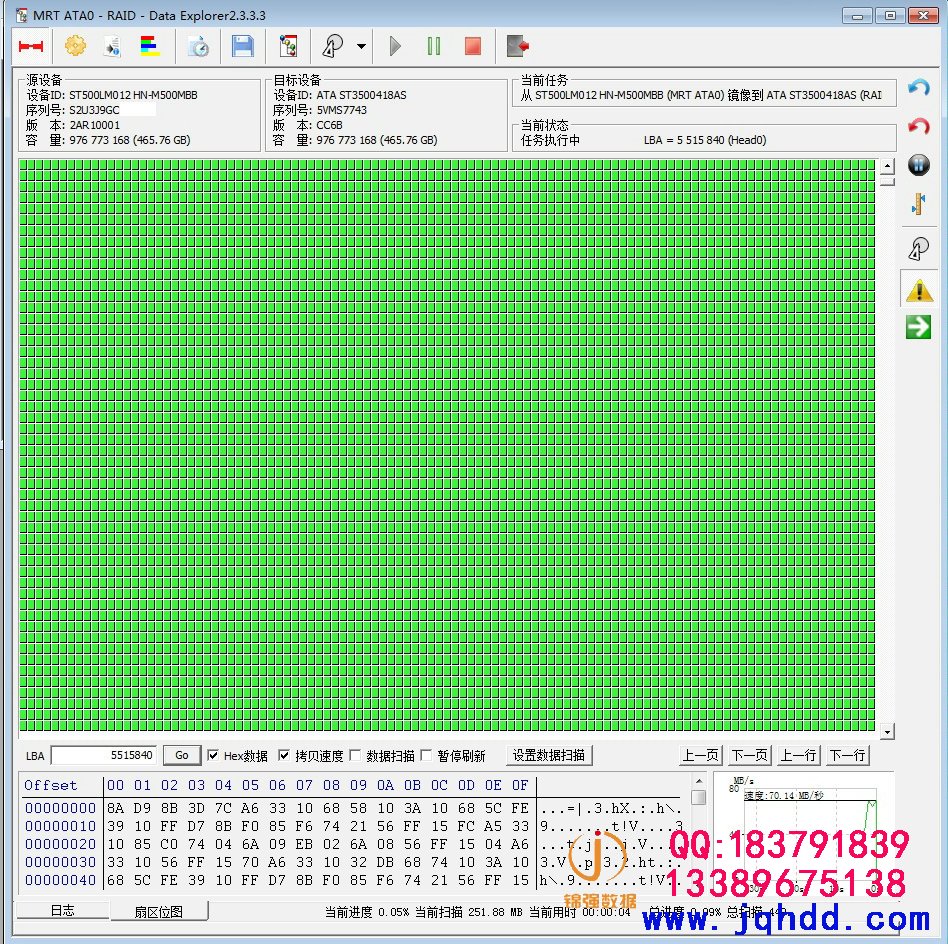The height and width of the screenshot is (944, 948).
Task: Click target firmware version CC6B
Action: (330, 125)
